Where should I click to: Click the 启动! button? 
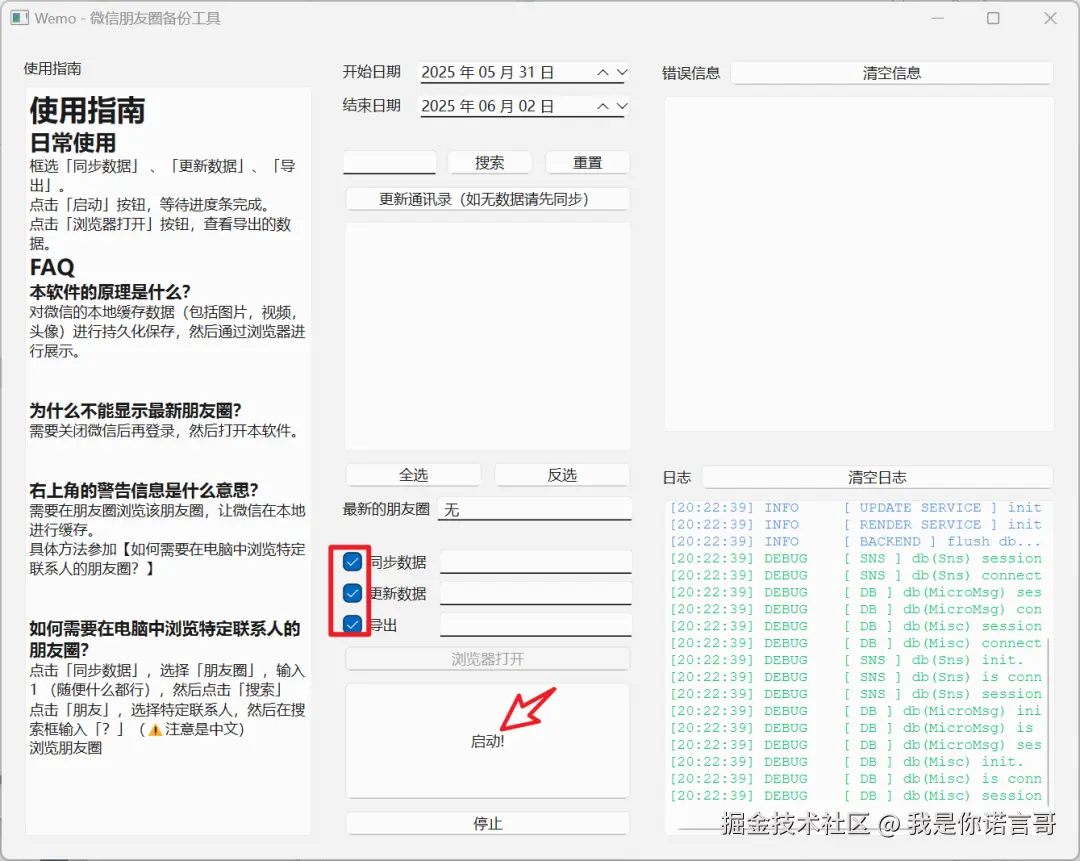pos(488,741)
